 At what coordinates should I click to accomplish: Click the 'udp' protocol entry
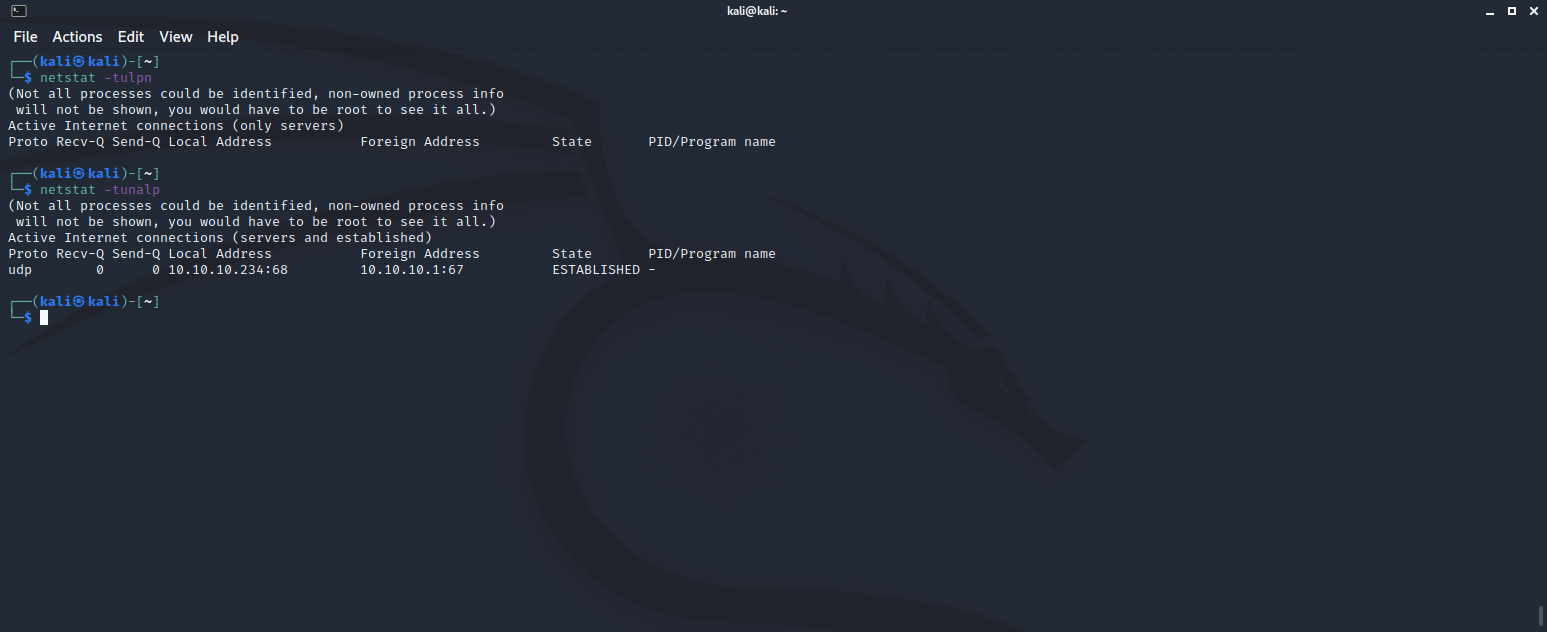click(20, 270)
